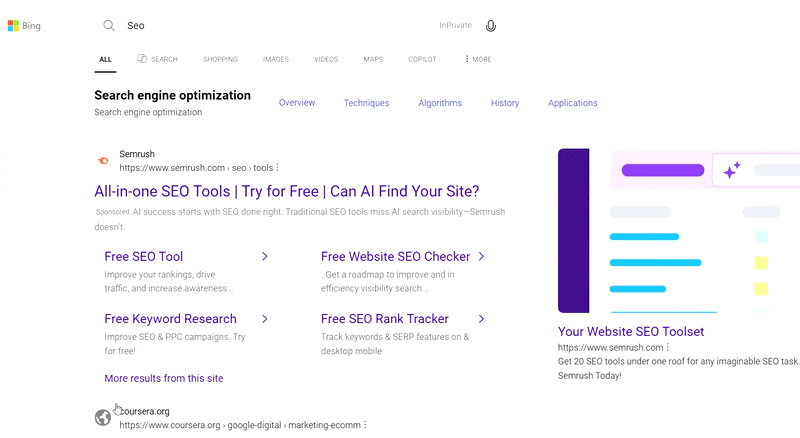Expand chevron next to Free SEO Tool
Viewport: 800px width, 438px height.
tap(265, 256)
